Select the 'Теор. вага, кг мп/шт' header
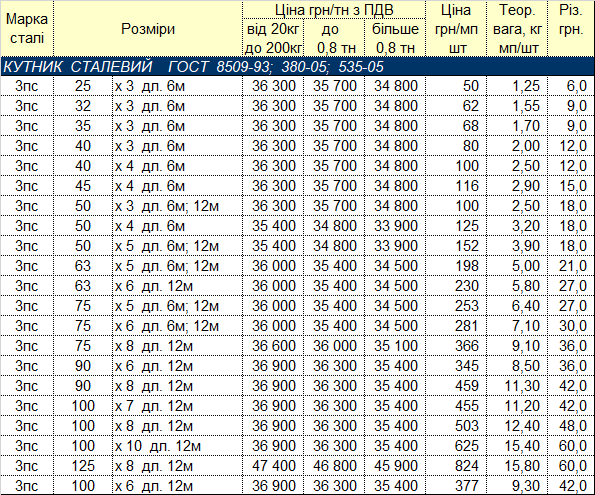Image resolution: width=595 pixels, height=495 pixels. tap(517, 28)
